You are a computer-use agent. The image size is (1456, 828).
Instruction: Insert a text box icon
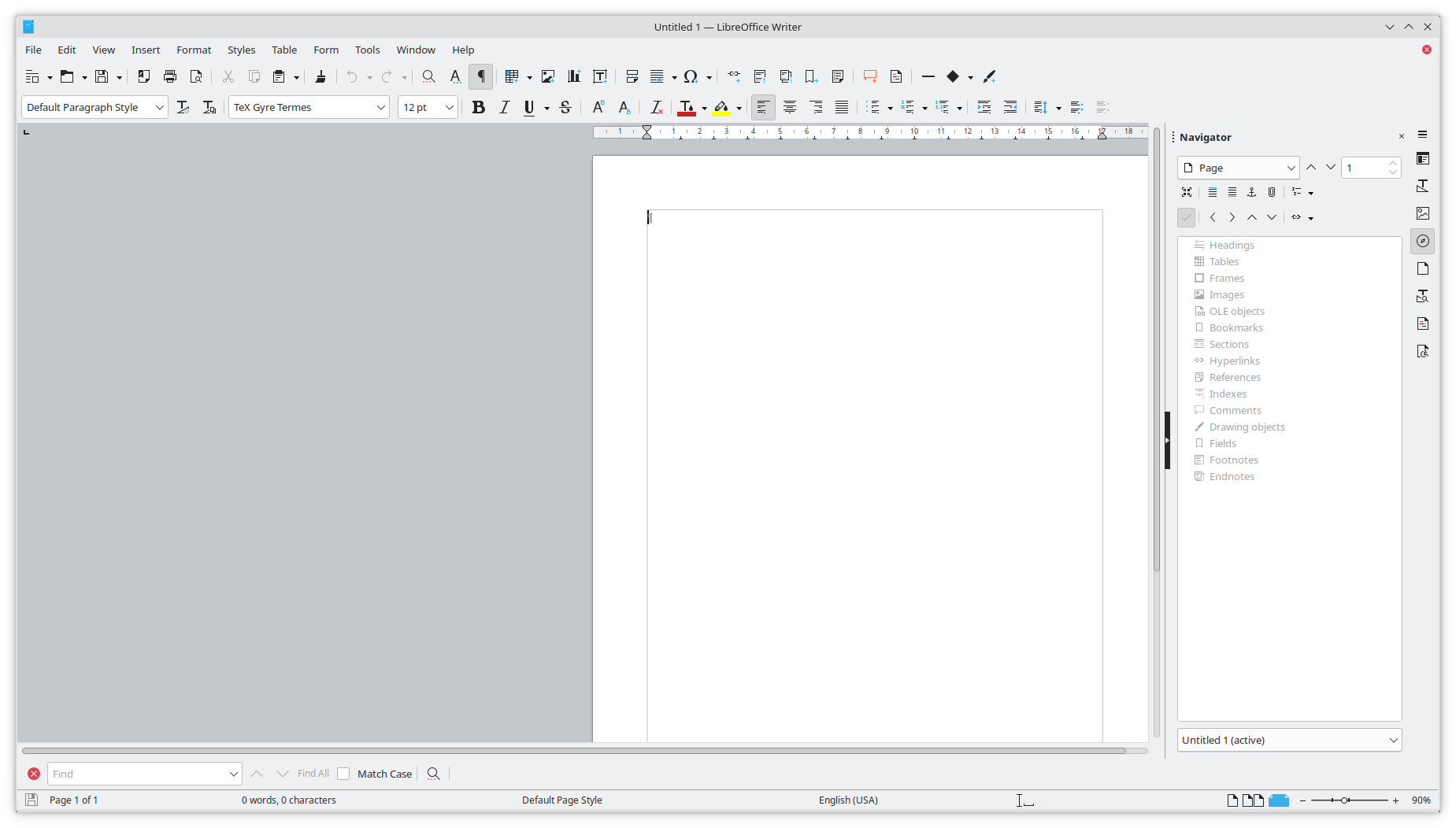[x=600, y=76]
